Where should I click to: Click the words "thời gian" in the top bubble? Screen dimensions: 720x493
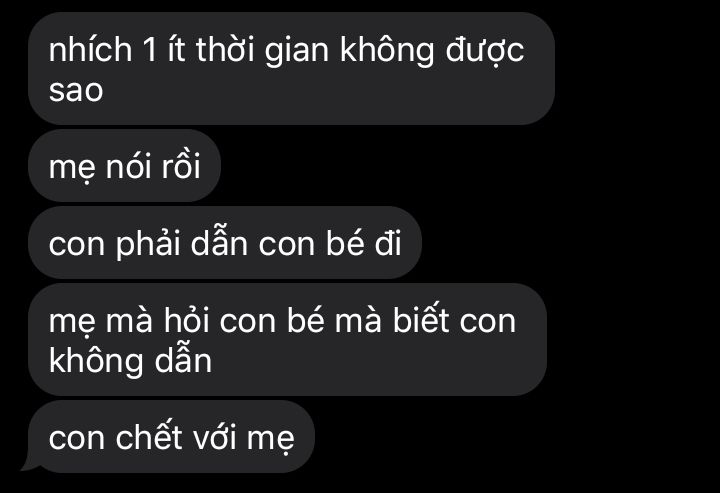pos(262,50)
